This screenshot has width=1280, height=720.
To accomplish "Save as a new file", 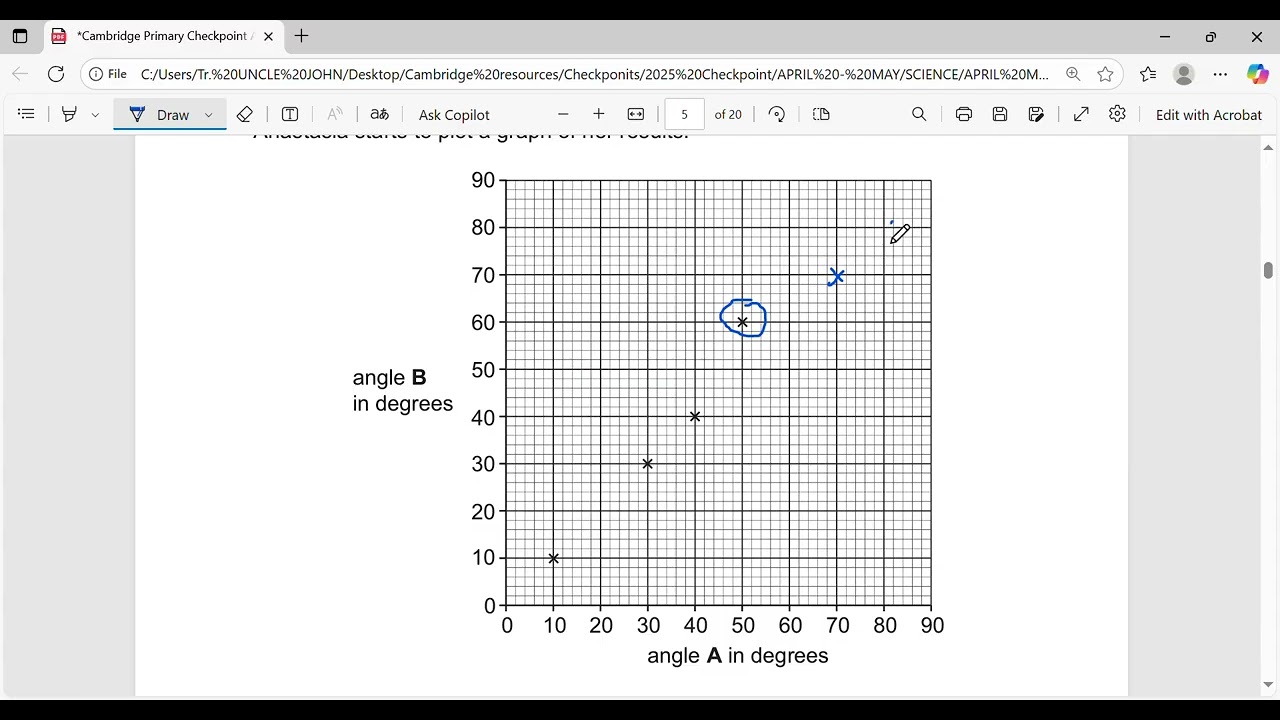I will click(x=1037, y=115).
